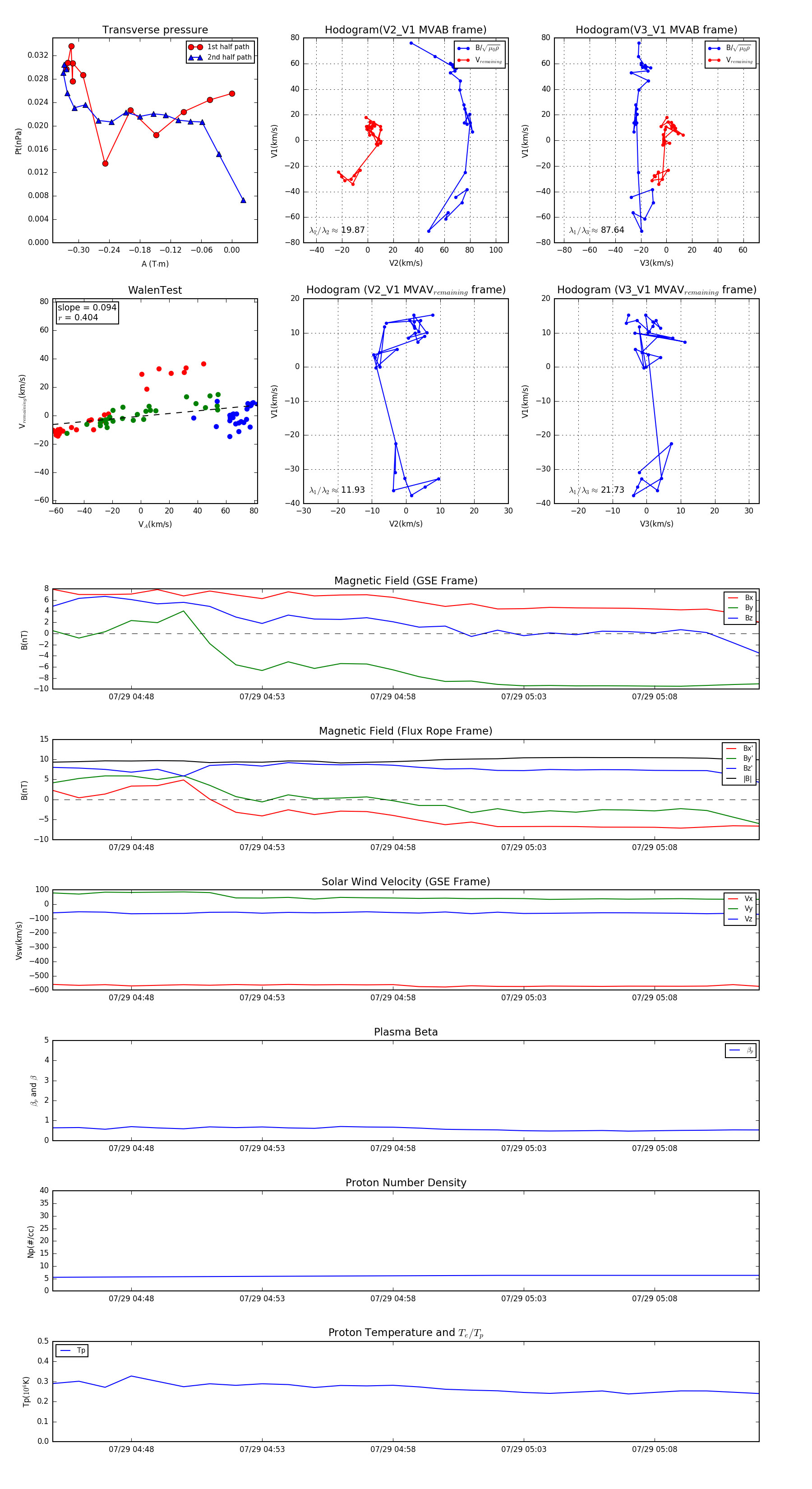The image size is (812, 1489).
Task: Select the Vx legend entry
Action: 740,898
